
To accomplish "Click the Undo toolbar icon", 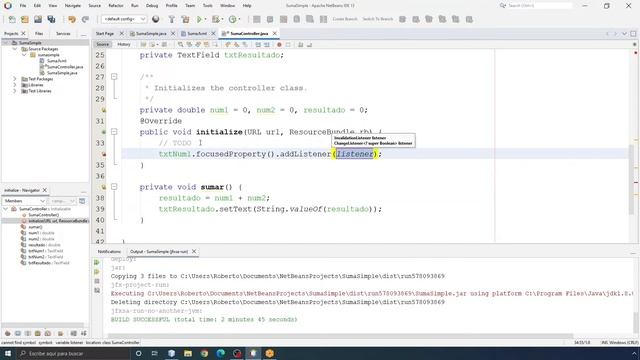I will (x=72, y=19).
